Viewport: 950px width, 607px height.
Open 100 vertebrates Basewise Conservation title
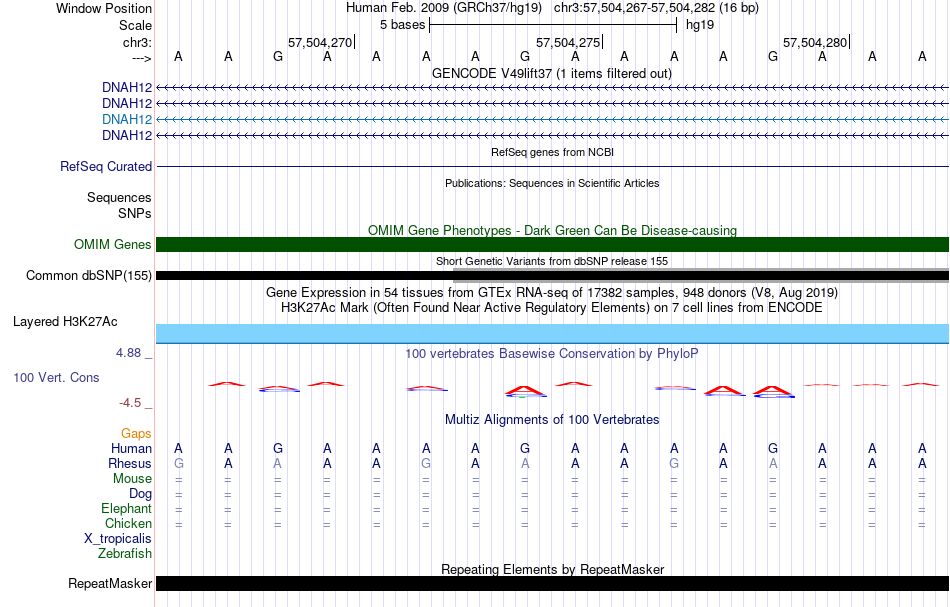[552, 353]
